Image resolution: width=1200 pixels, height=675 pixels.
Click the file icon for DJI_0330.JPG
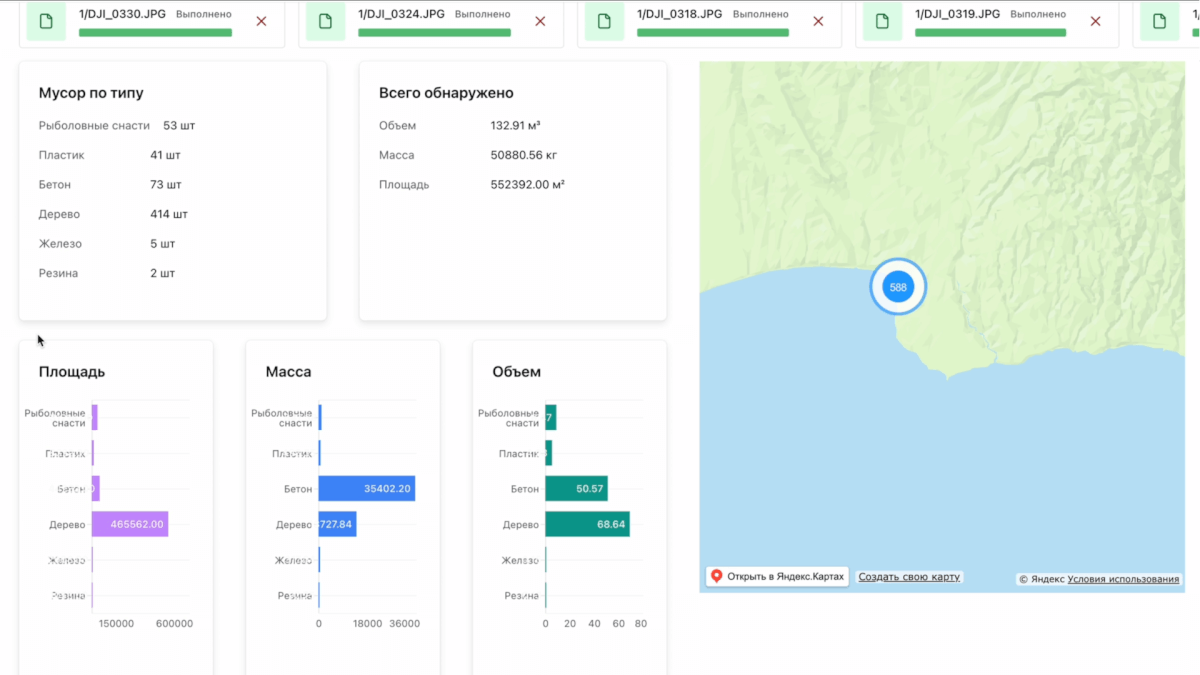click(46, 21)
